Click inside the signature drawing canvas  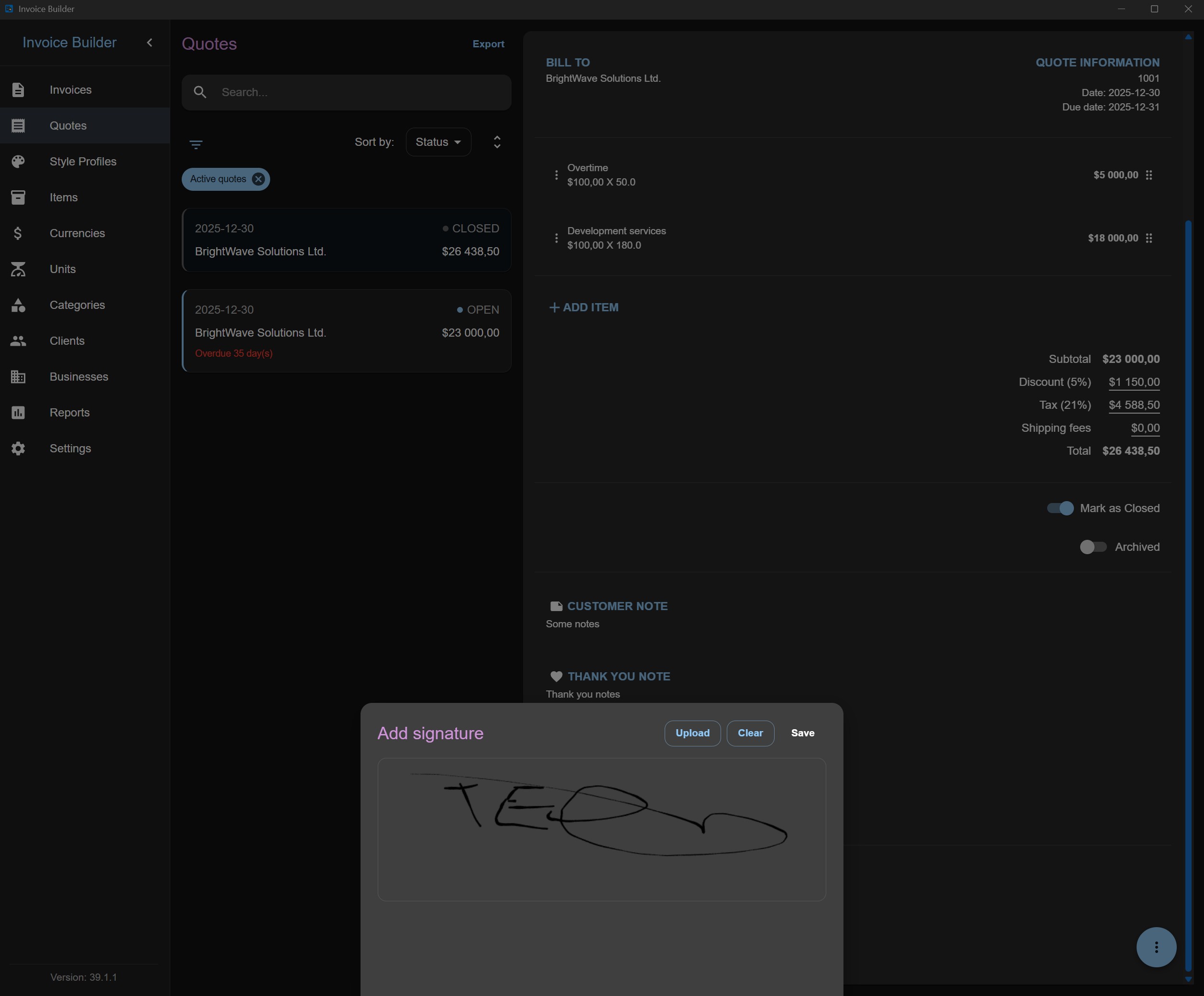[602, 829]
